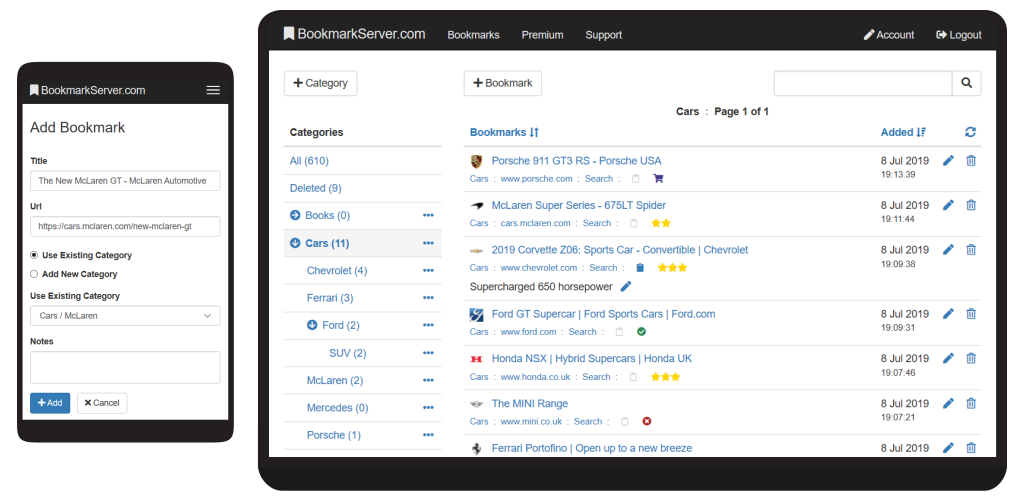1024x500 pixels.
Task: Click the refresh icon in bookmarks header
Action: click(970, 133)
